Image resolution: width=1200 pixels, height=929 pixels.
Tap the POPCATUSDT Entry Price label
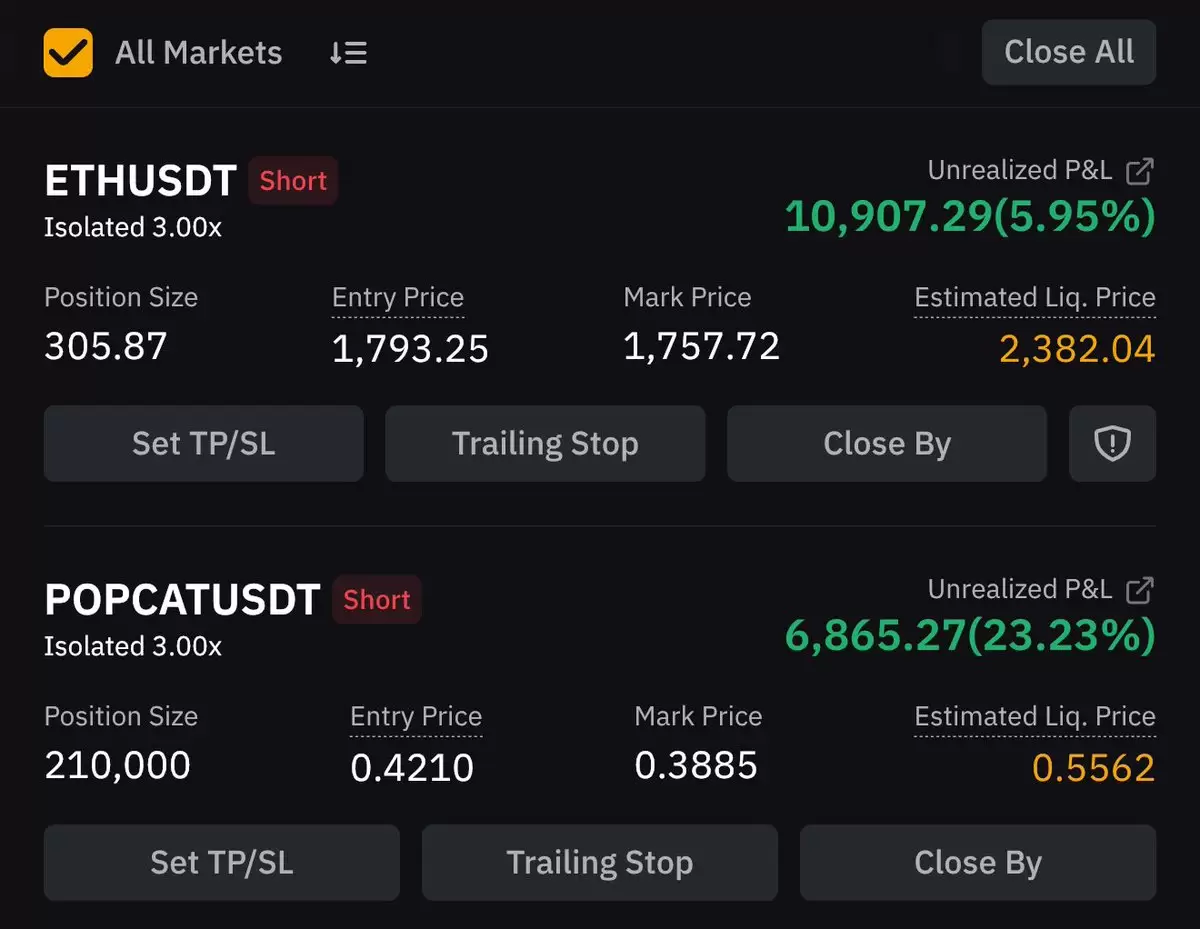pos(416,717)
